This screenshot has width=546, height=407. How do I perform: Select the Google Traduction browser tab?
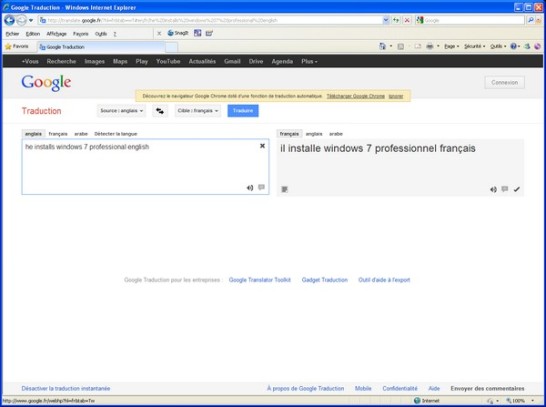(101, 47)
